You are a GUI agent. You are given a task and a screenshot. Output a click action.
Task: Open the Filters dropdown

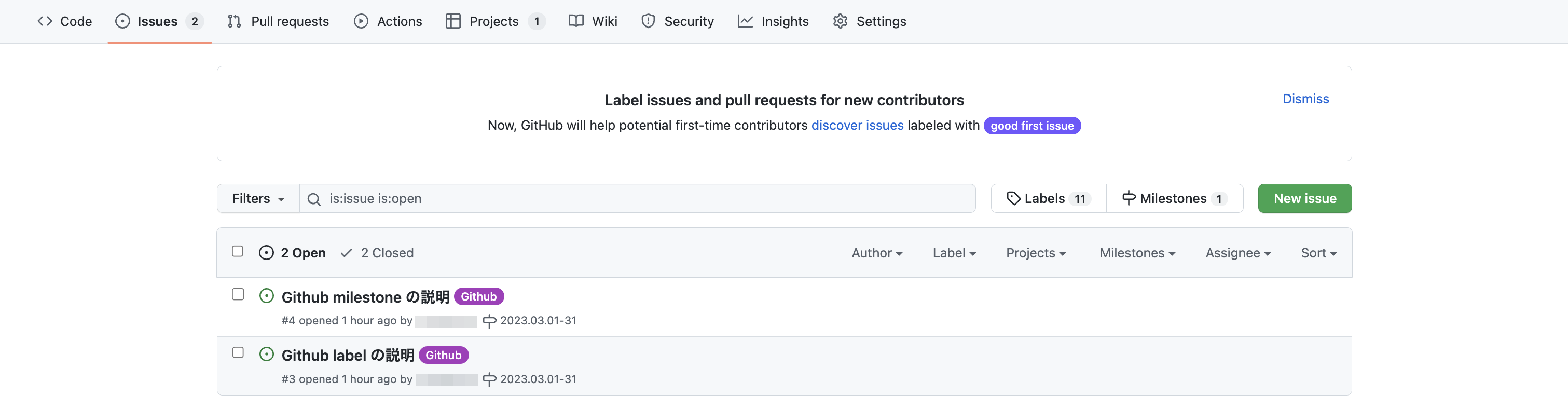pos(258,198)
